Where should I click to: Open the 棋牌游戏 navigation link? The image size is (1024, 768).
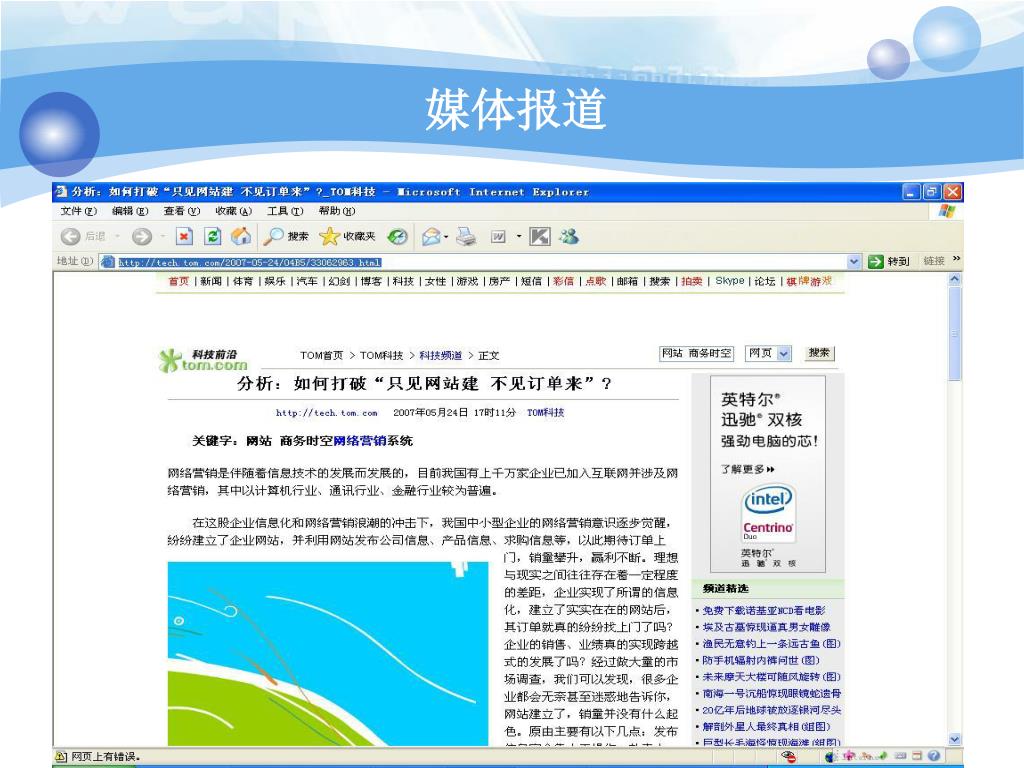[809, 281]
